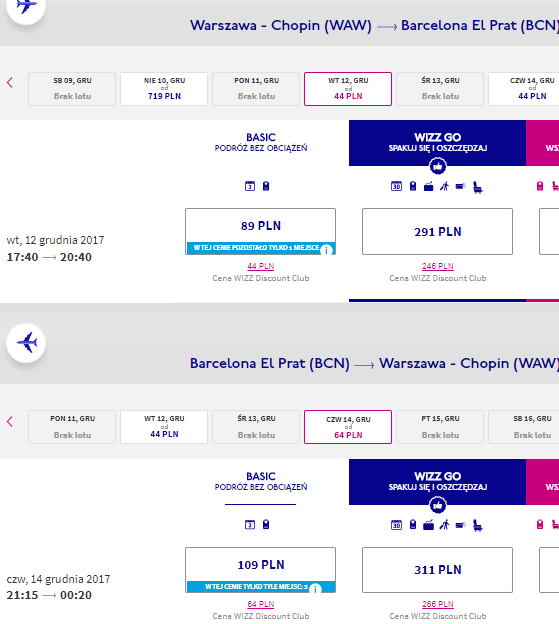
Task: Click the outbound WIZZ GO checked baggage icon
Action: (429, 186)
